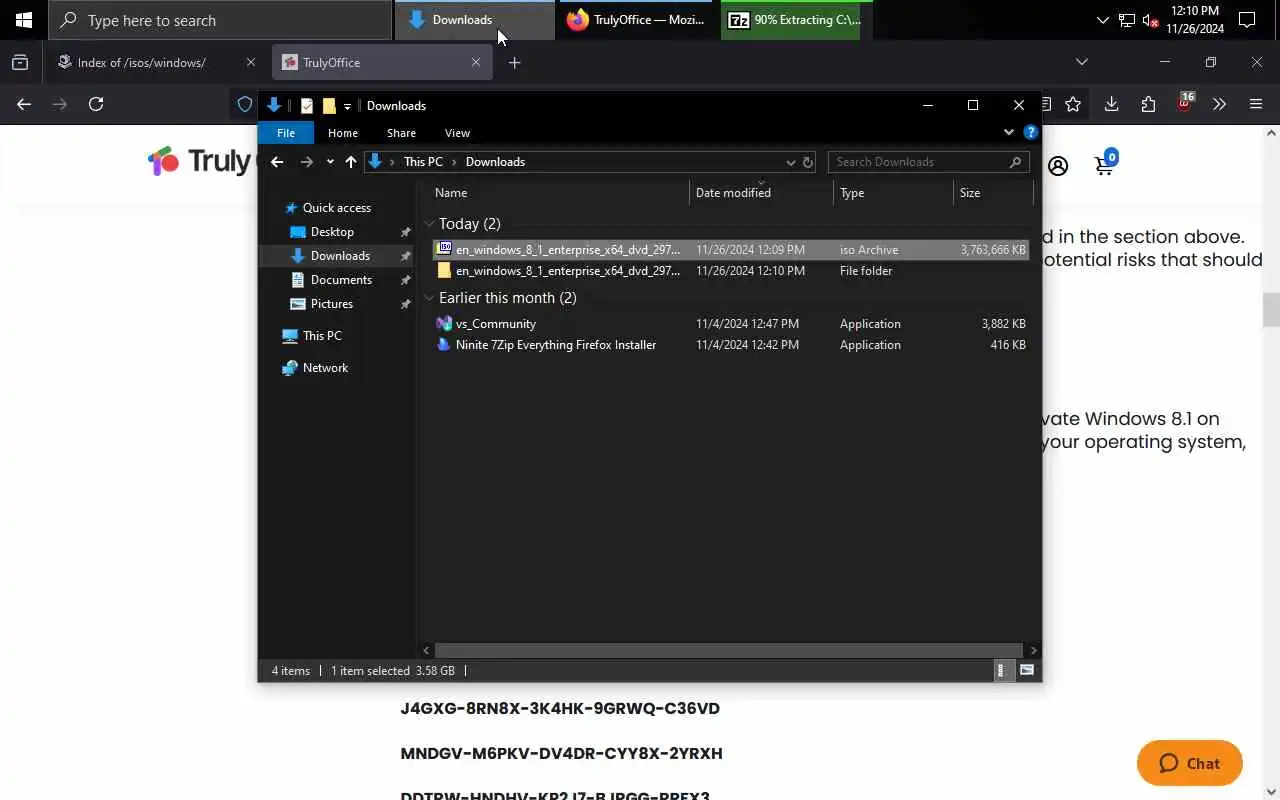The width and height of the screenshot is (1280, 800).
Task: Open the taskbar clock and date
Action: pyautogui.click(x=1195, y=20)
